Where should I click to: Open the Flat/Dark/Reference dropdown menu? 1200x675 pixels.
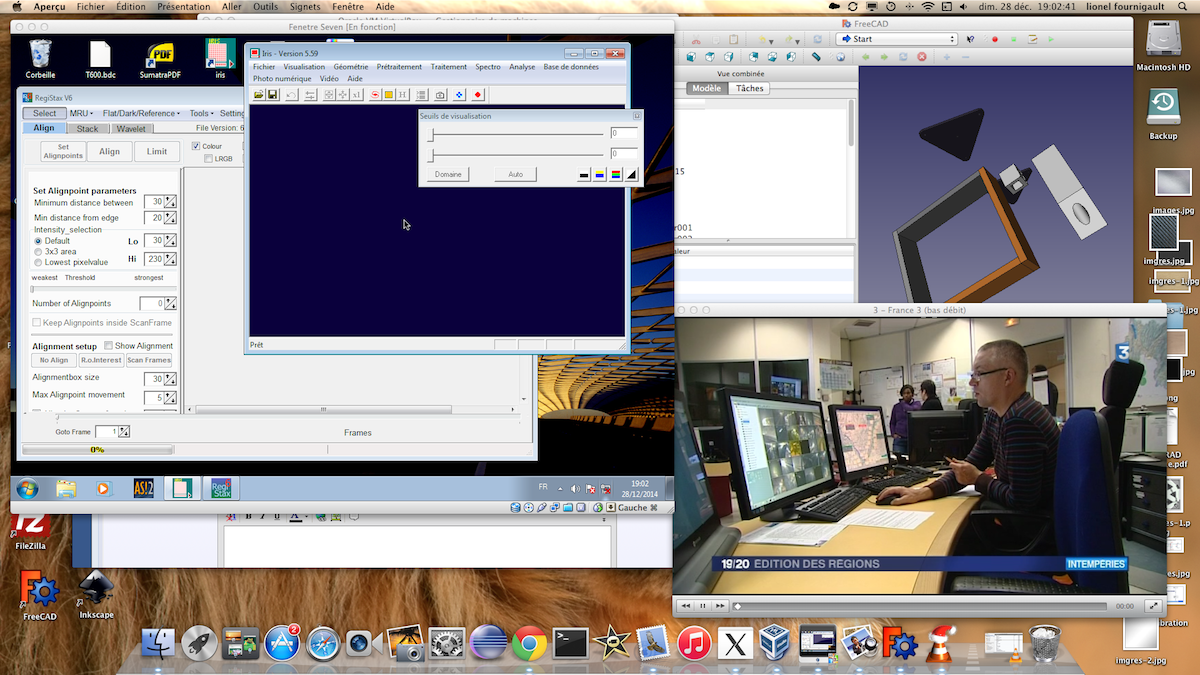point(142,113)
